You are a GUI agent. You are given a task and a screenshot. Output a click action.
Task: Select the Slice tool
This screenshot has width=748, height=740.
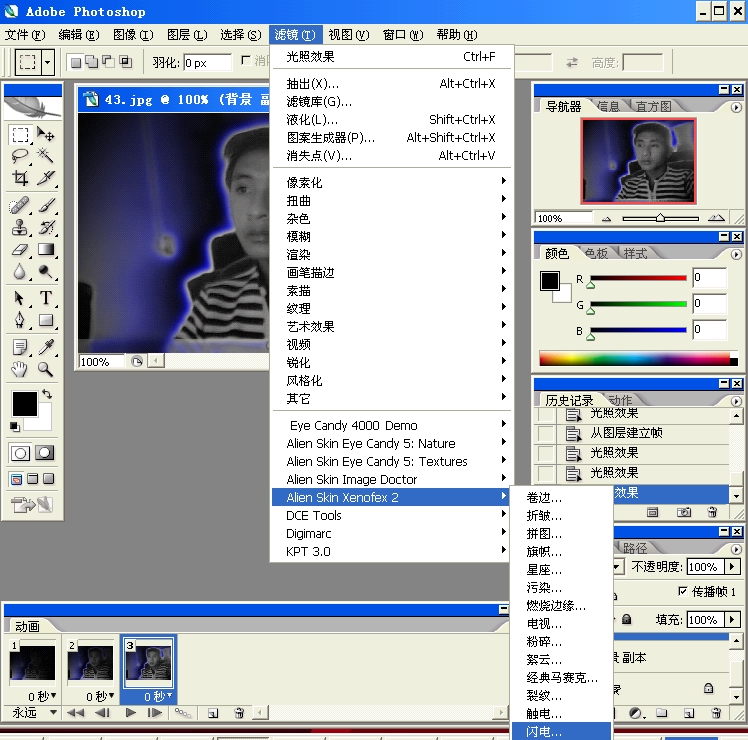tap(46, 178)
